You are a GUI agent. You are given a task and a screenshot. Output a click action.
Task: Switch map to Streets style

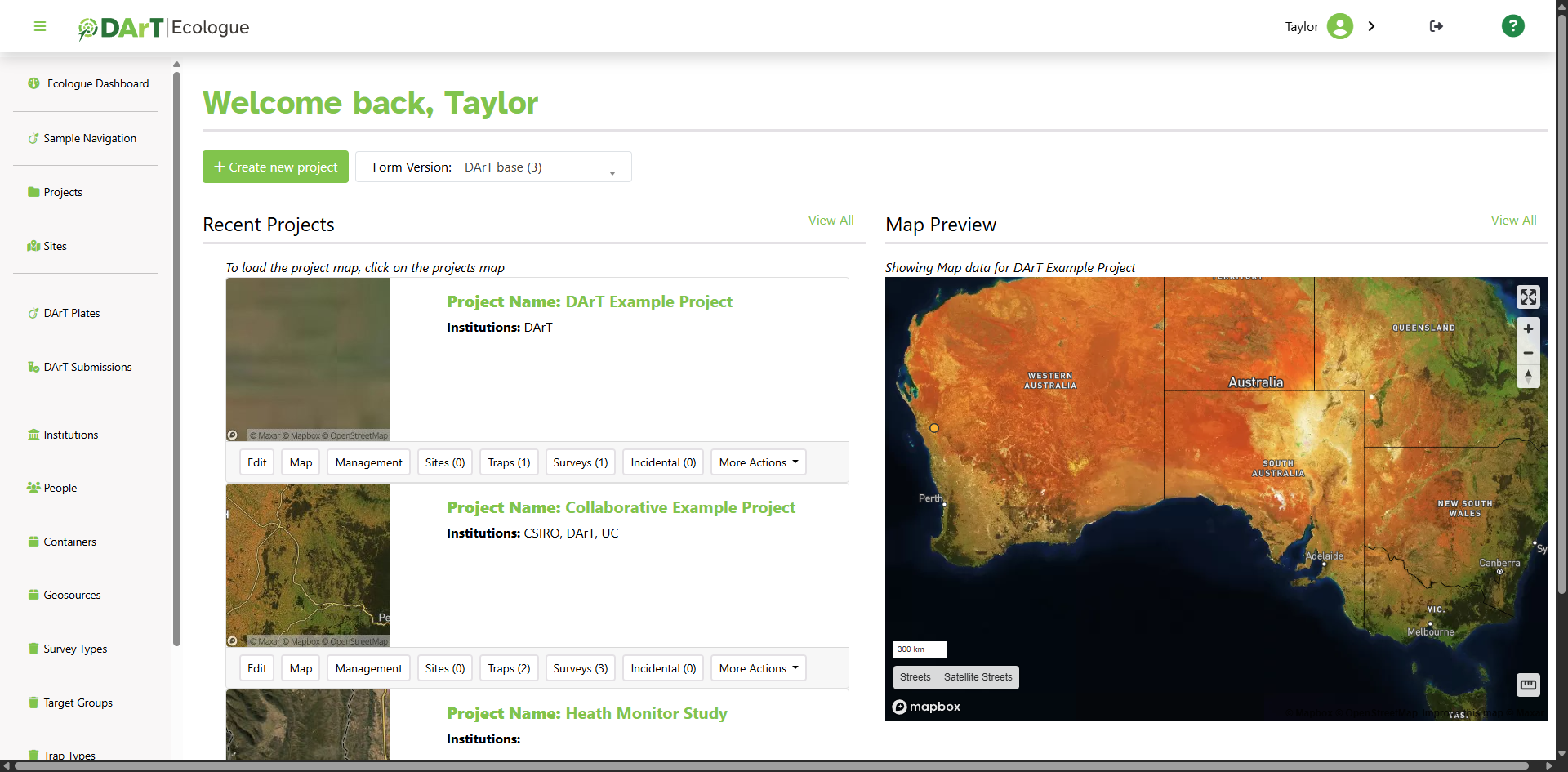point(915,677)
